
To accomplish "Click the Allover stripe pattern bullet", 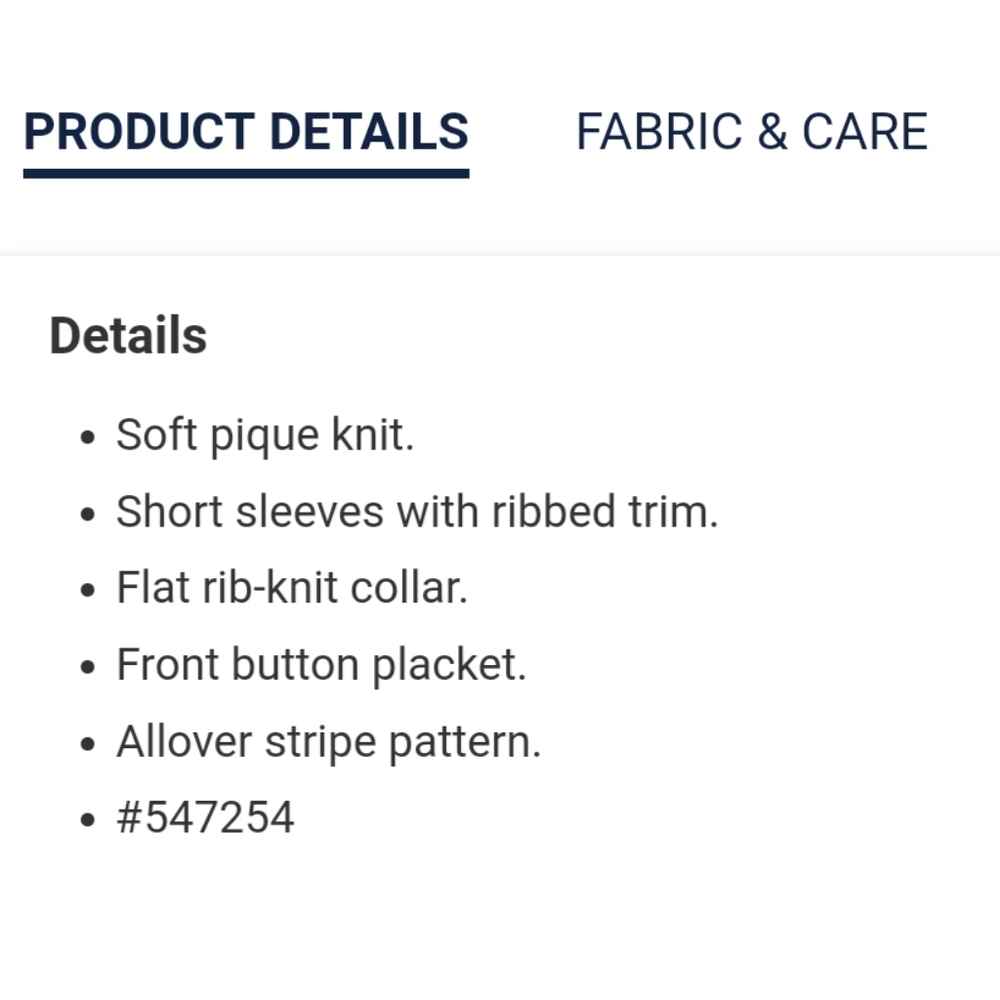I will tap(329, 741).
